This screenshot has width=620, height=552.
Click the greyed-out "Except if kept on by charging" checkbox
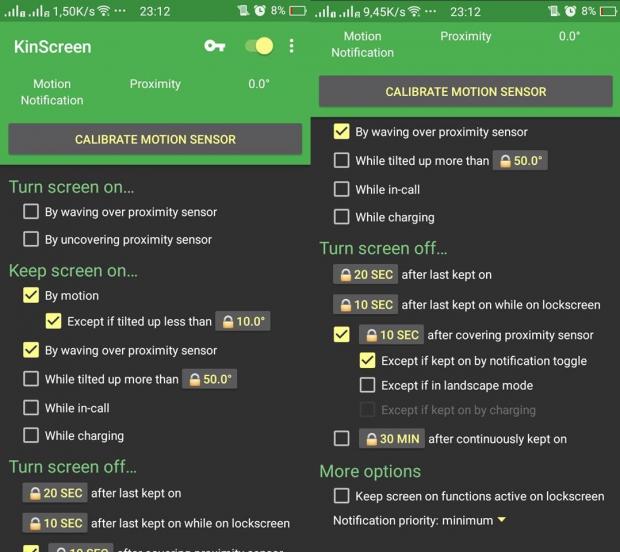367,409
